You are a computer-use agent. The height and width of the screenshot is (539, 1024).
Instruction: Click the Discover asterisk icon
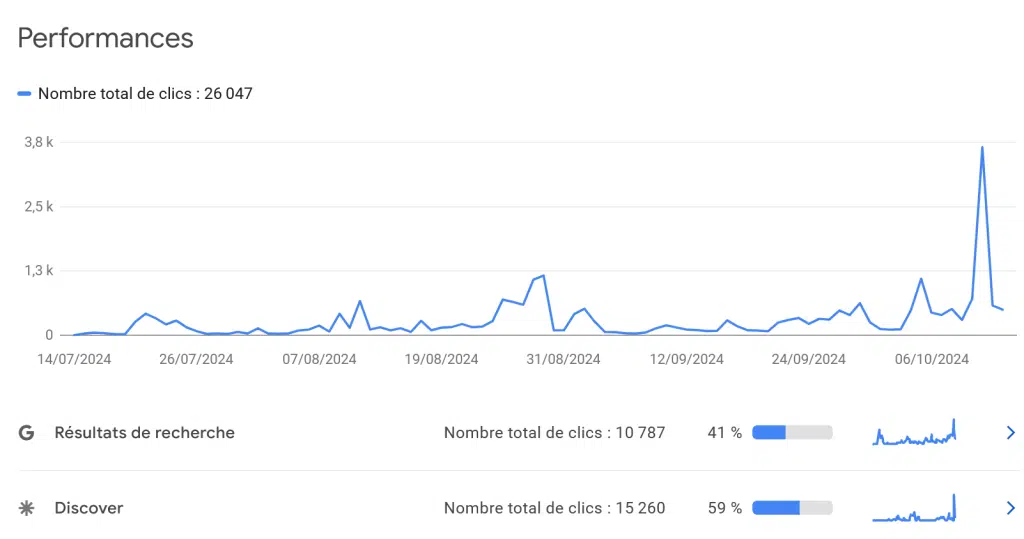26,508
